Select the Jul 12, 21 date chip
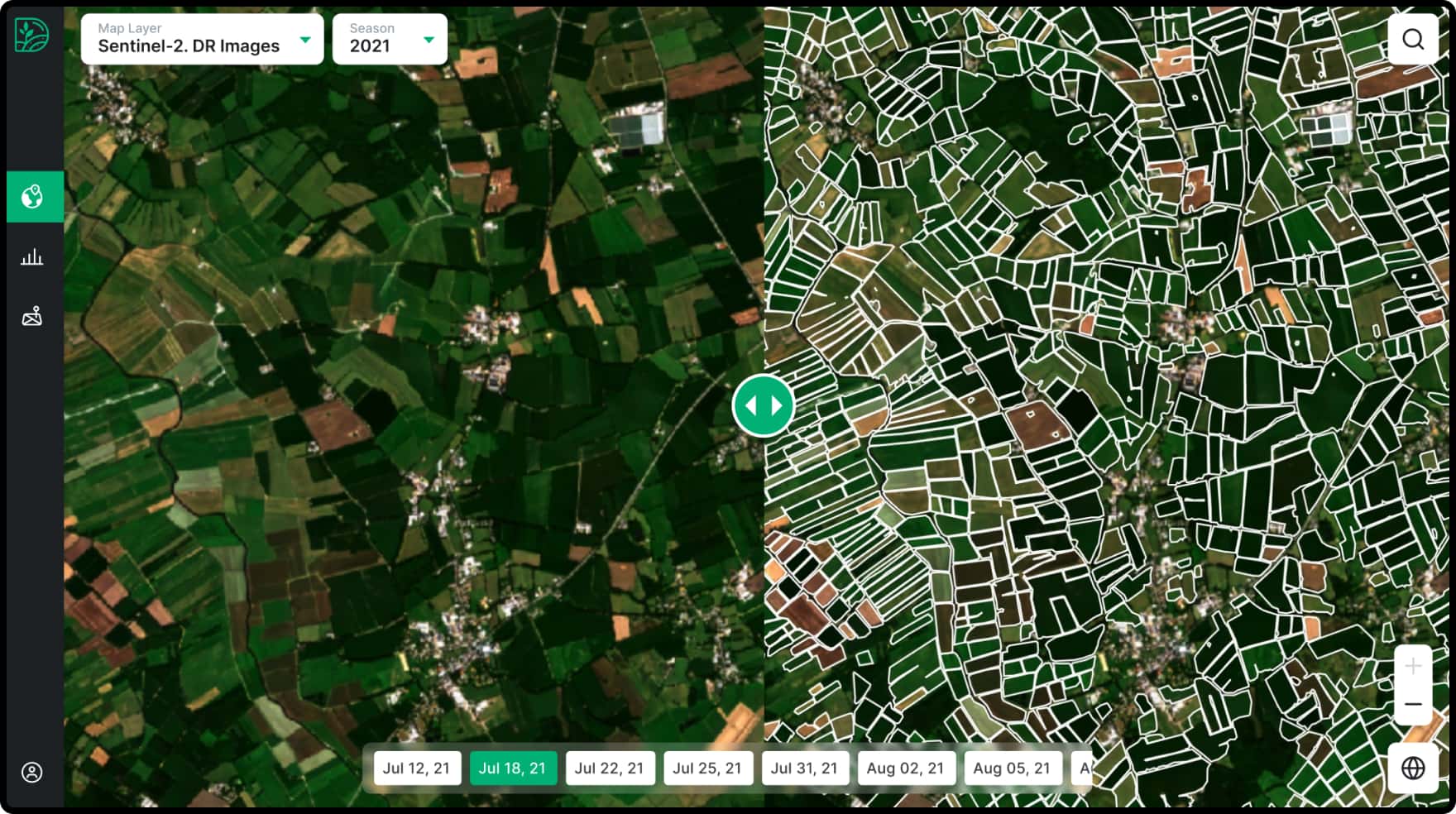The height and width of the screenshot is (814, 1456). click(418, 767)
